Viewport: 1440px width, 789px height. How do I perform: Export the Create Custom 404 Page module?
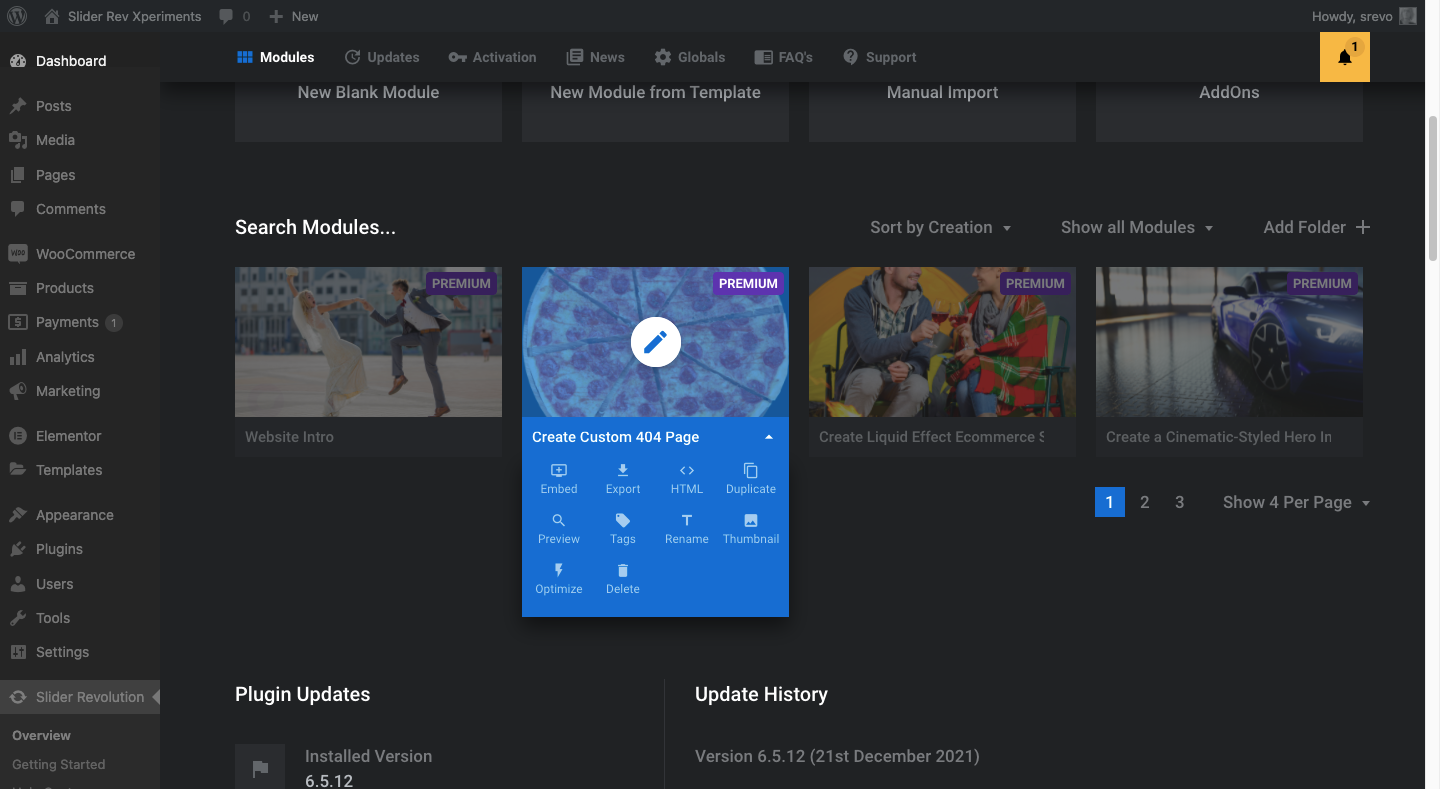click(x=623, y=479)
